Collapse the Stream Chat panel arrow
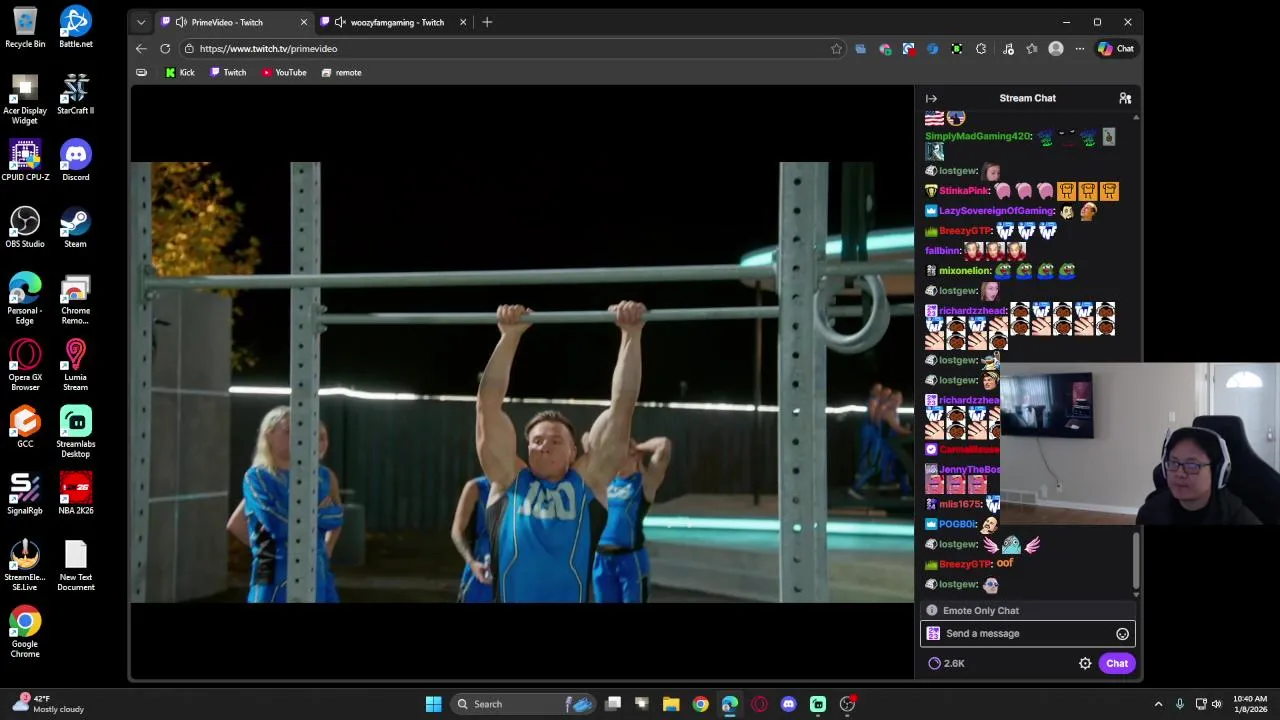This screenshot has width=1280, height=720. pos(931,98)
